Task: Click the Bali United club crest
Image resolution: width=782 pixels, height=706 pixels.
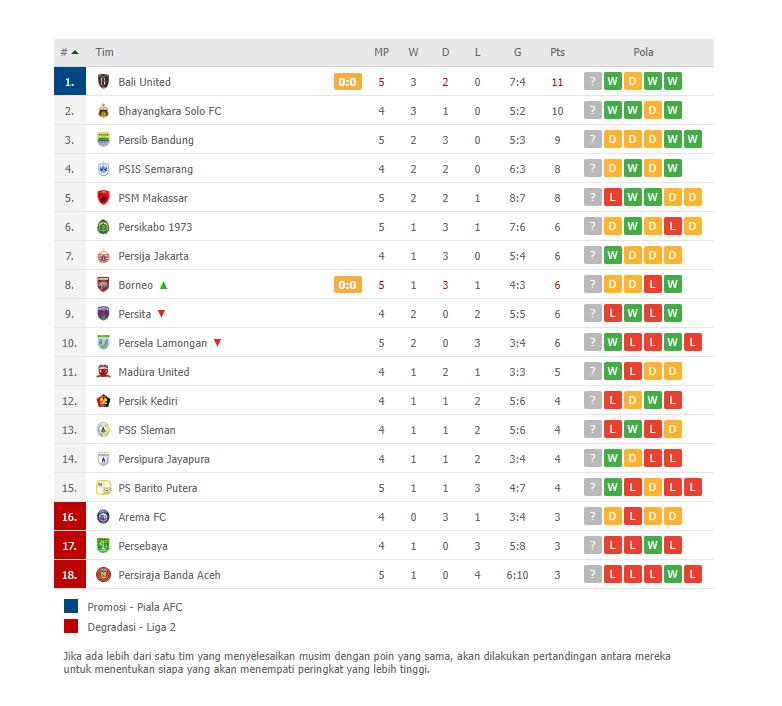Action: click(103, 81)
